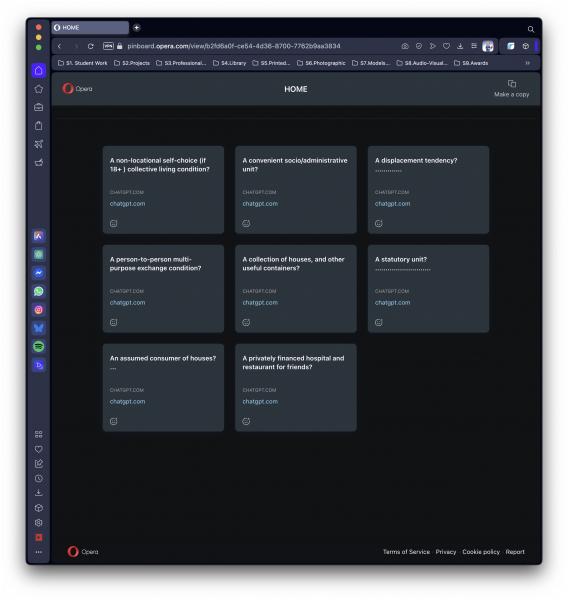Open Bluesky sidebar icon
This screenshot has width=568, height=599.
point(39,328)
